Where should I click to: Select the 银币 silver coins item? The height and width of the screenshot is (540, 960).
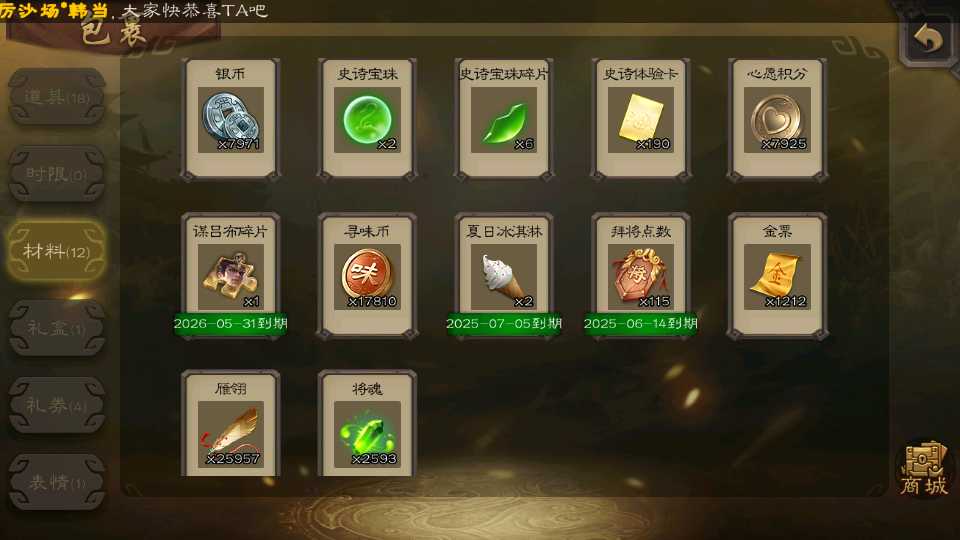231,119
